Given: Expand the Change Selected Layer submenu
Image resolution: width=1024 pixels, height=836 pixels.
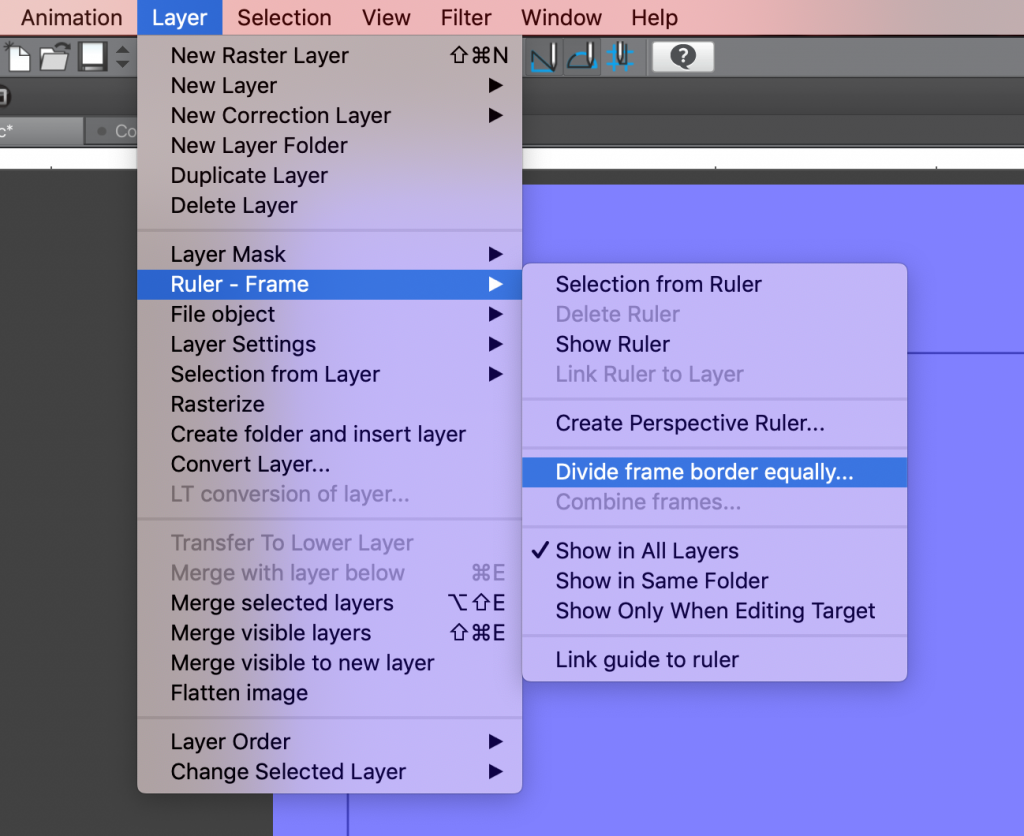Looking at the screenshot, I should coord(330,772).
